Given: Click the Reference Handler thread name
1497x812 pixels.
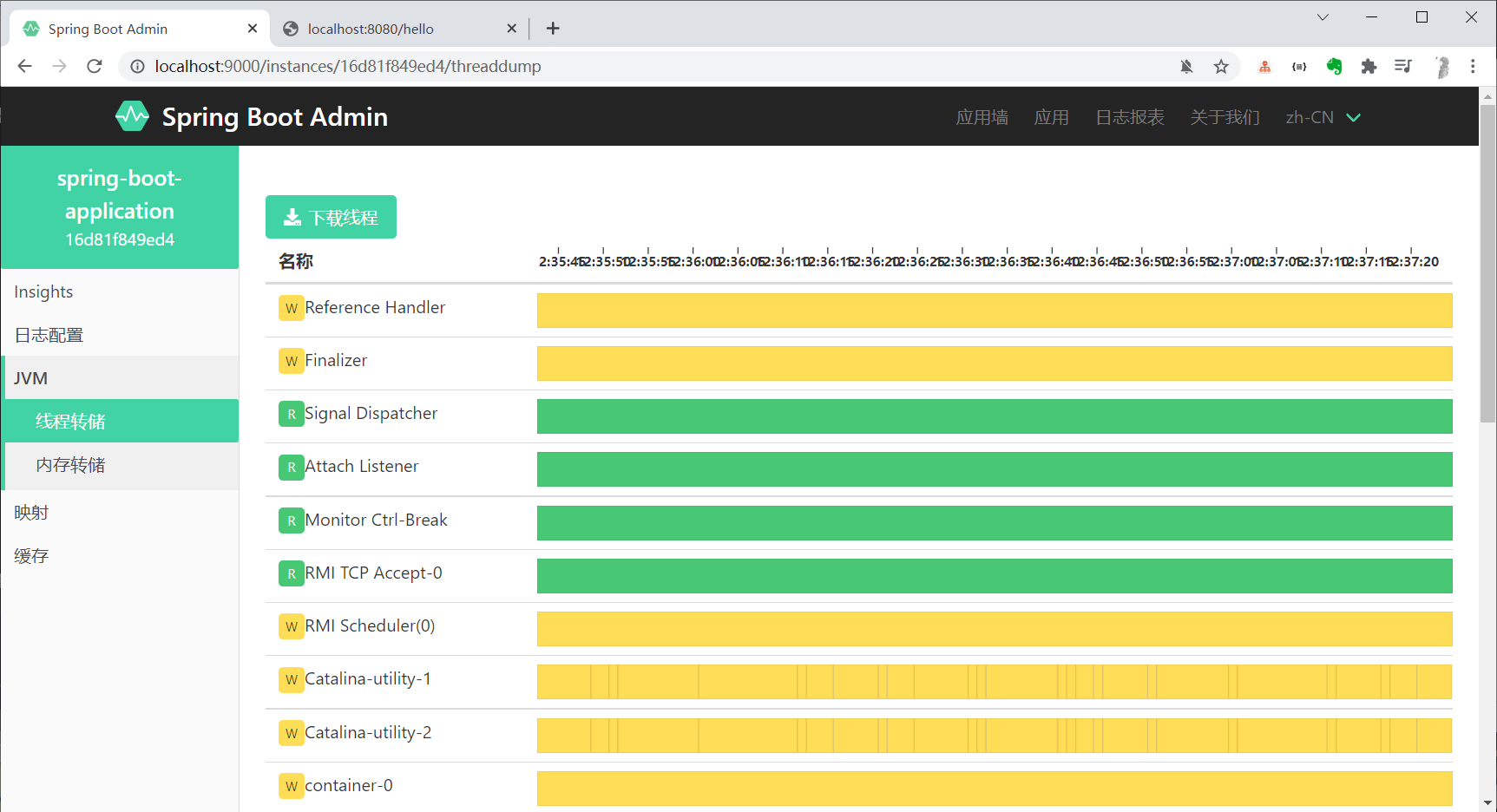Looking at the screenshot, I should click(375, 307).
